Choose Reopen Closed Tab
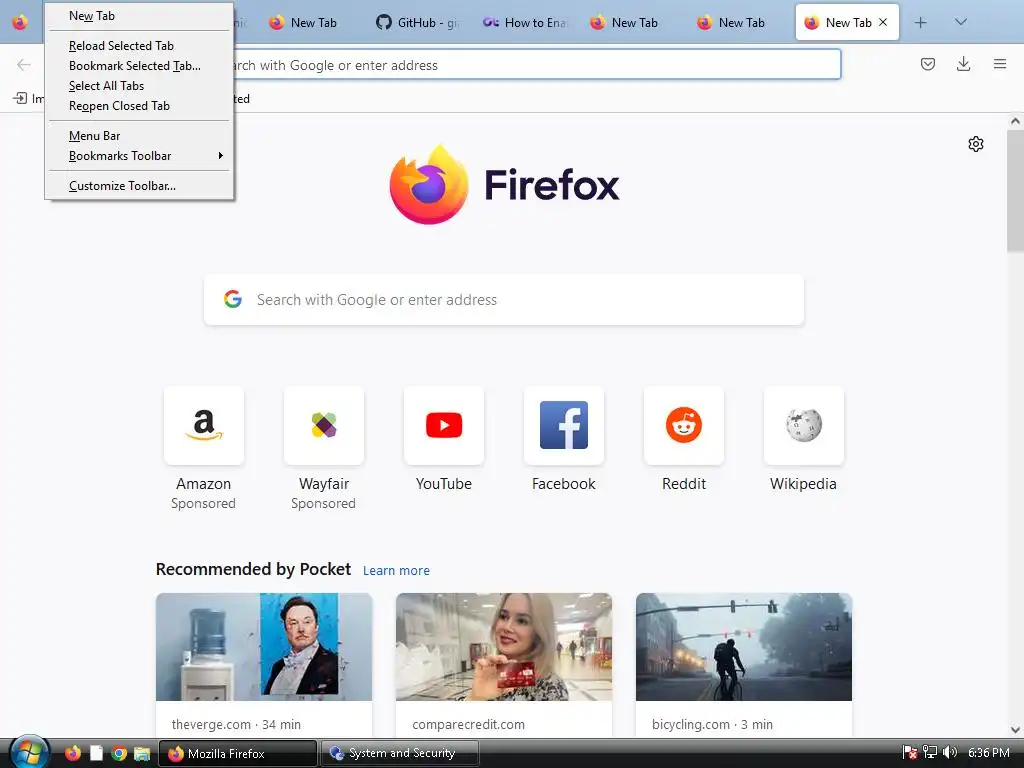The image size is (1024, 768). (139, 106)
